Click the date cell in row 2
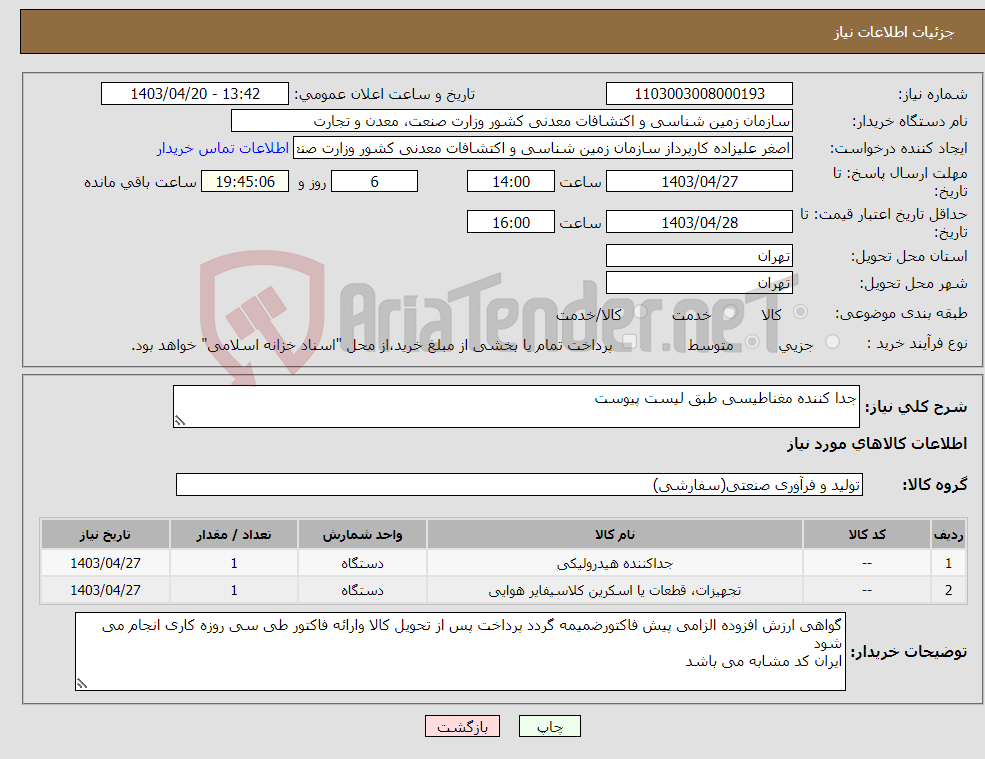The width and height of the screenshot is (985, 759). tap(106, 590)
